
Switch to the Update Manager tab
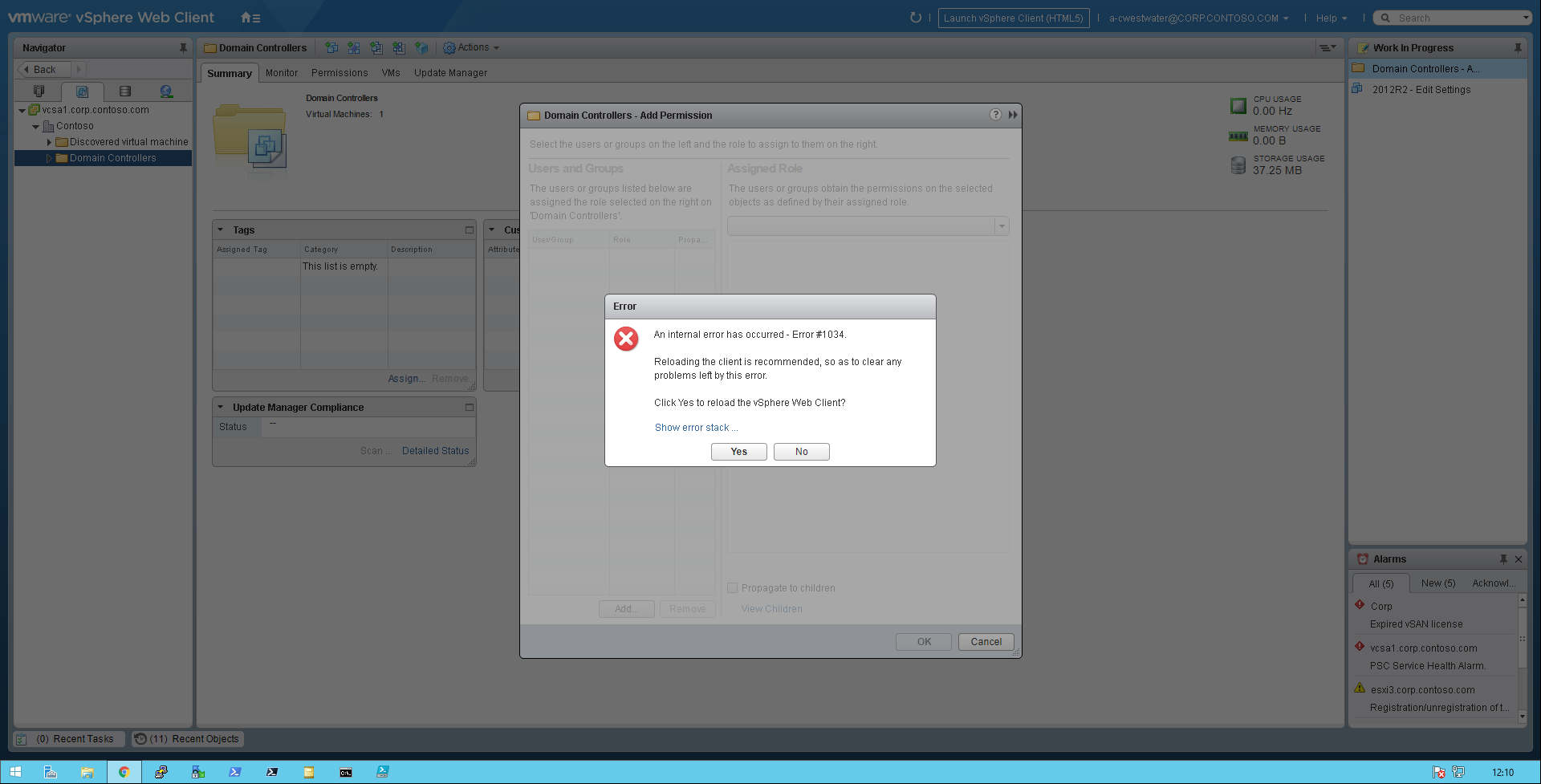(x=450, y=73)
